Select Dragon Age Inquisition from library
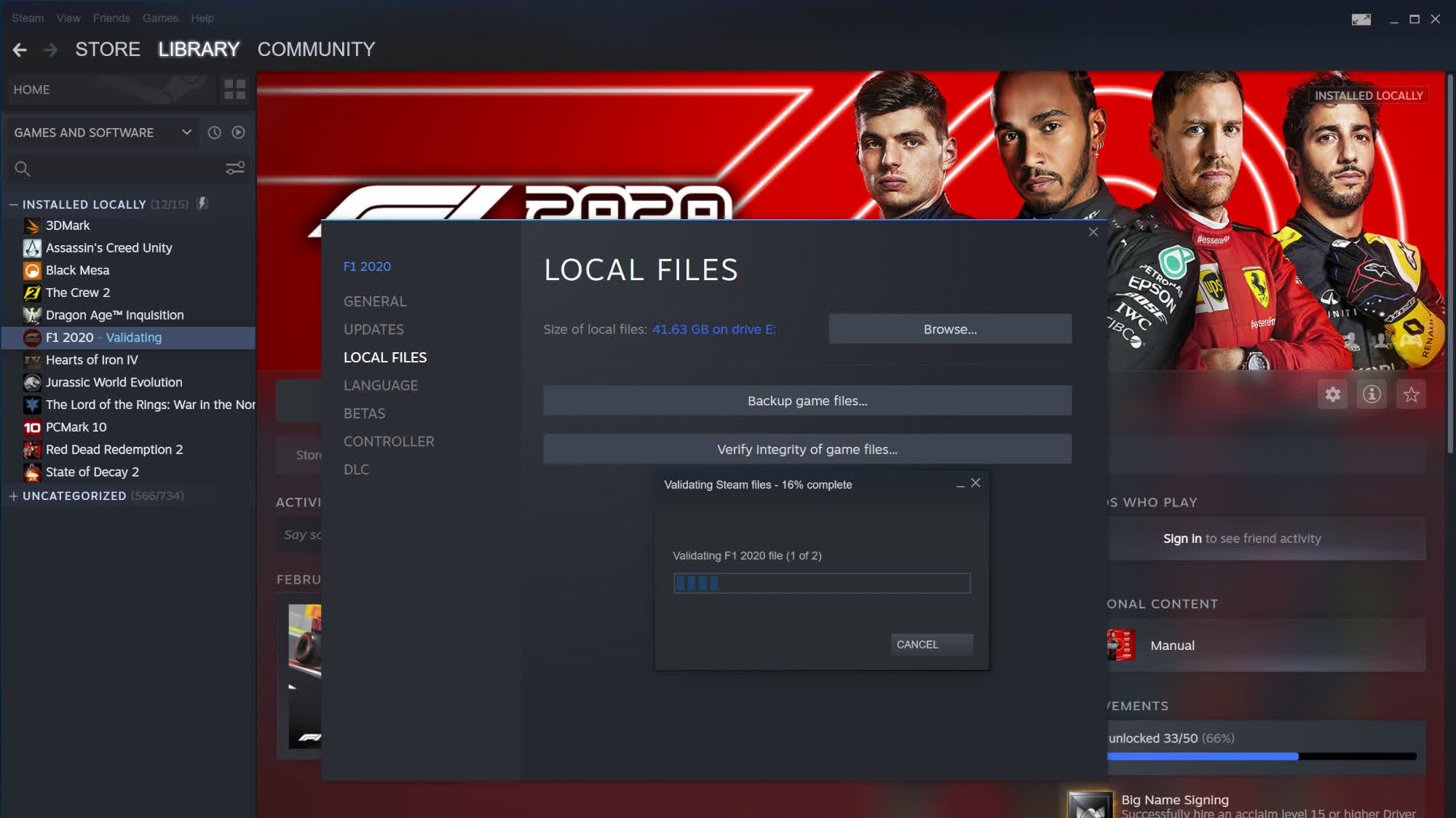This screenshot has width=1456, height=818. point(115,314)
